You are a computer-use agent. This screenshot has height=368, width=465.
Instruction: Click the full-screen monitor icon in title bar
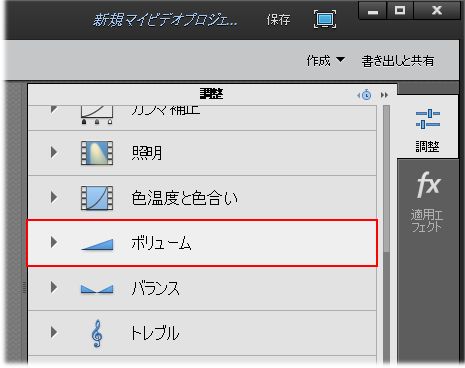325,19
